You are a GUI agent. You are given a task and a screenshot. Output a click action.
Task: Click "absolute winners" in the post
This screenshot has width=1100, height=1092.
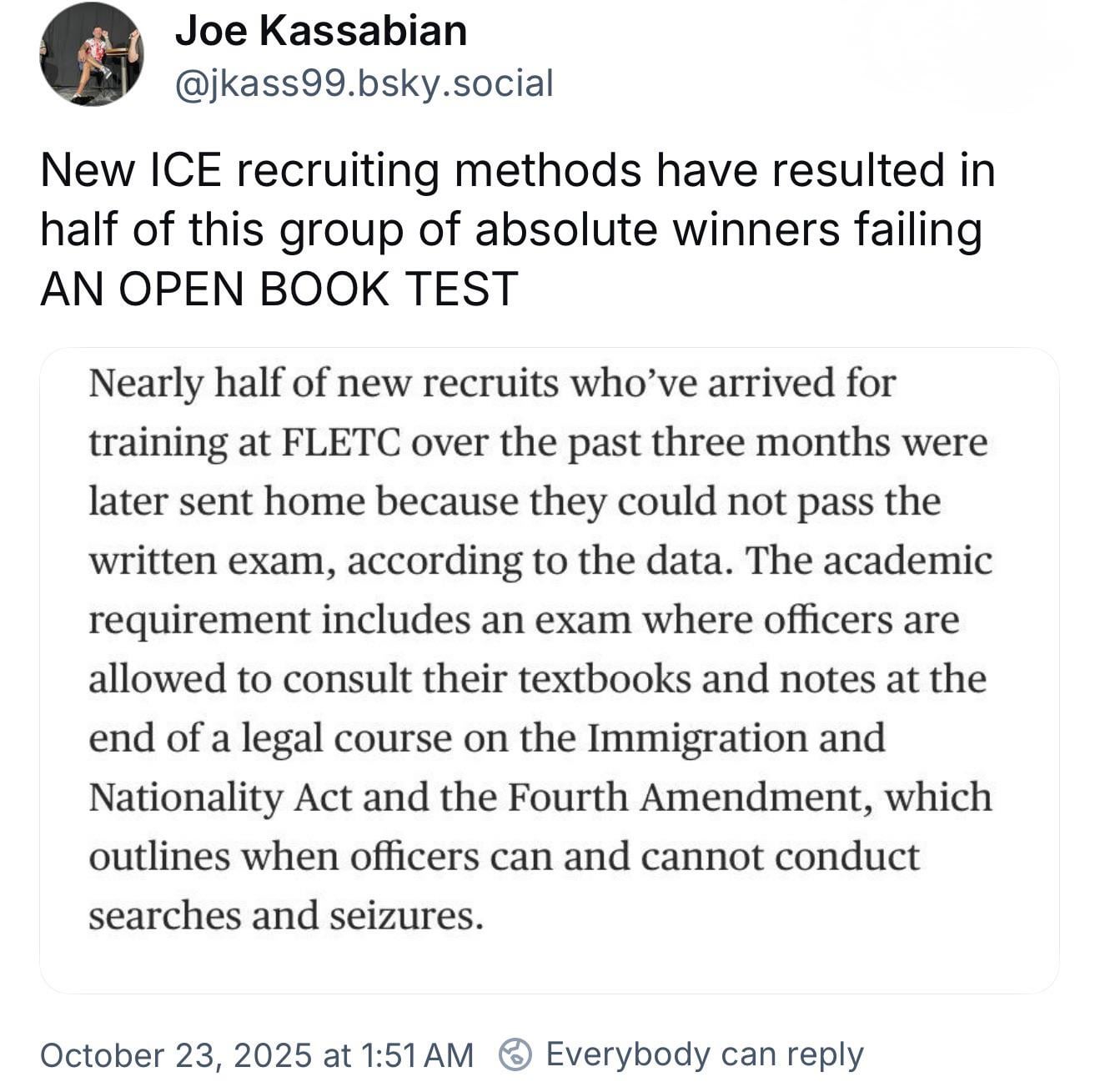pyautogui.click(x=657, y=230)
